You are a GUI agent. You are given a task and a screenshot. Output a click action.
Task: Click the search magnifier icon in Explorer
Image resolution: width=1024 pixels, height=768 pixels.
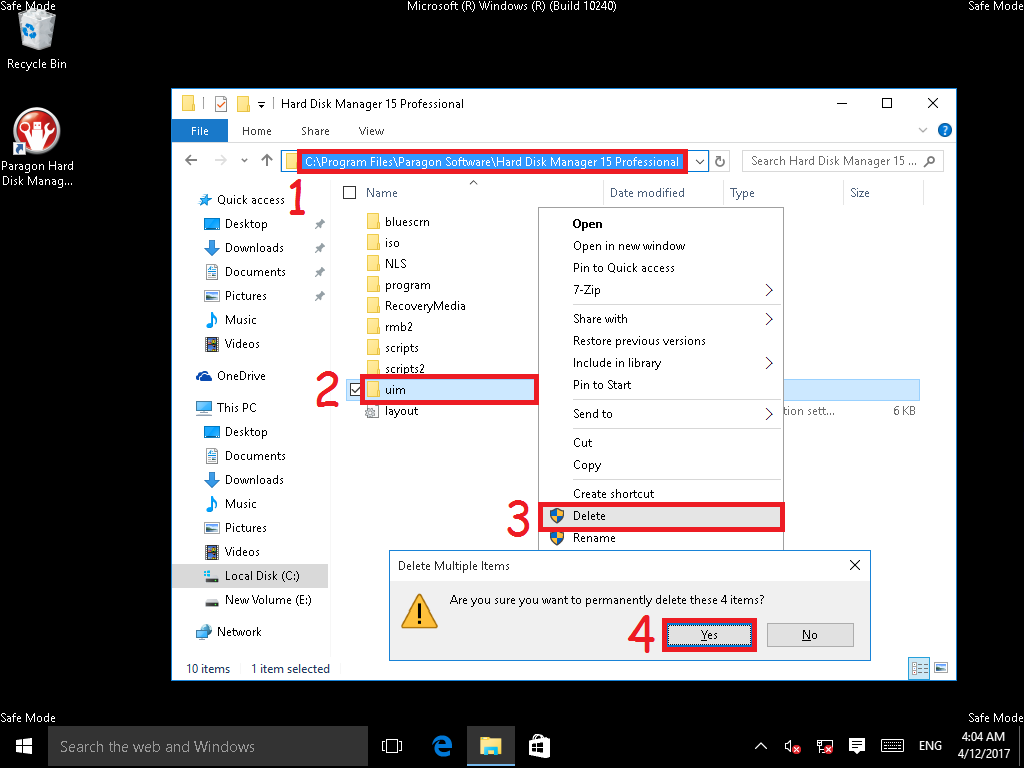930,161
